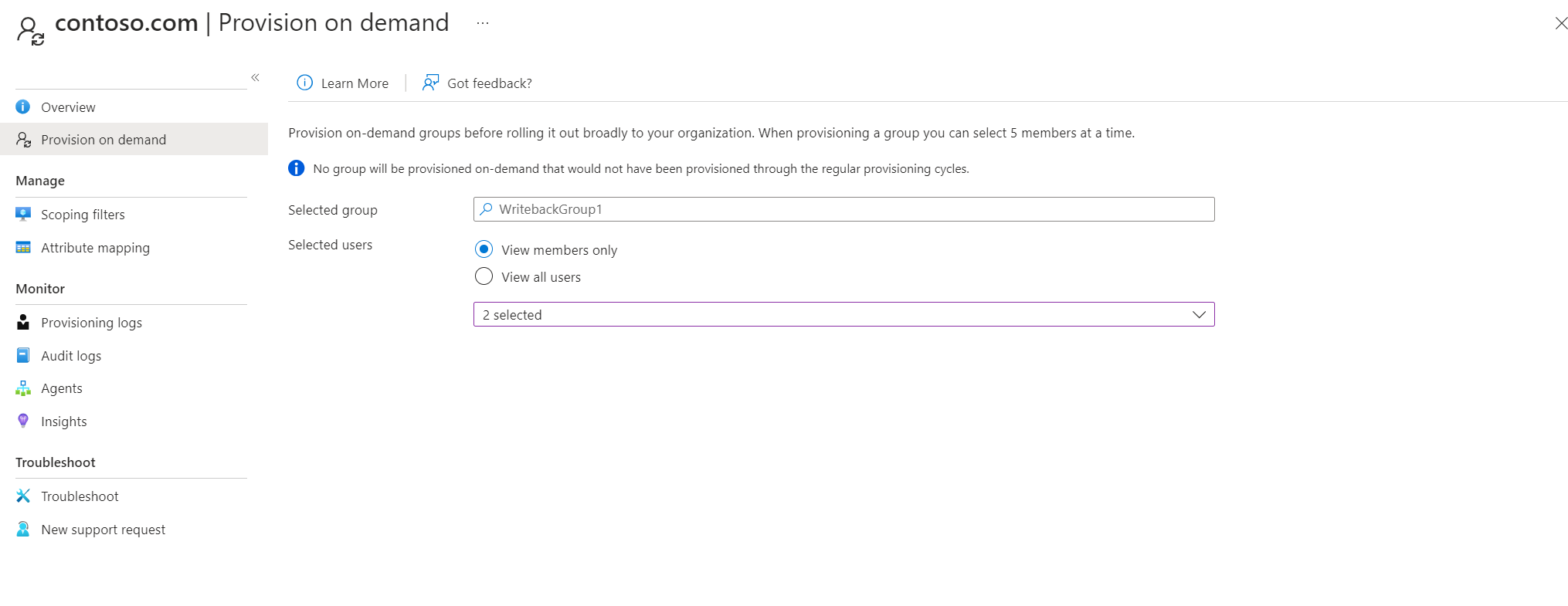The width and height of the screenshot is (1568, 606).
Task: Click the New support request icon
Action: tap(23, 529)
